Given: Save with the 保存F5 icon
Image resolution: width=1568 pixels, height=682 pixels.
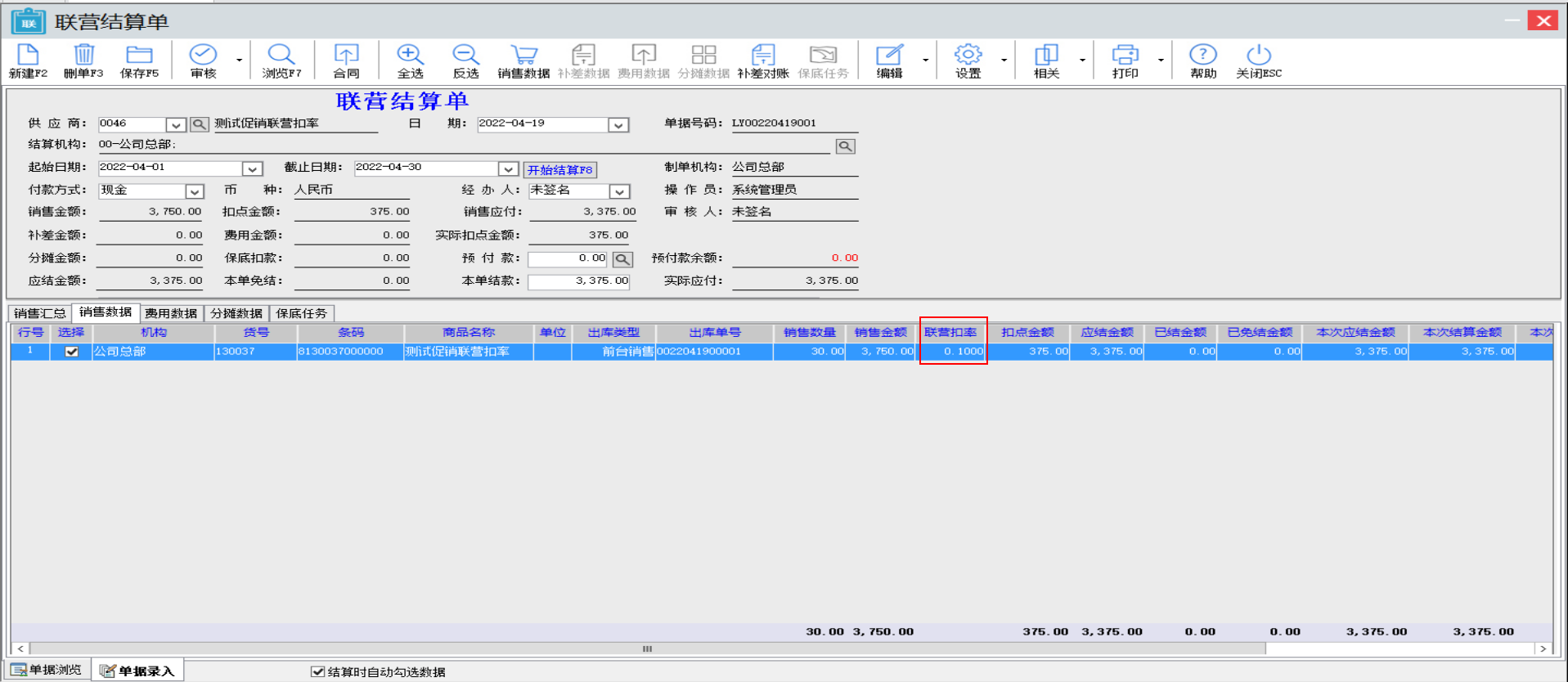Looking at the screenshot, I should [139, 56].
